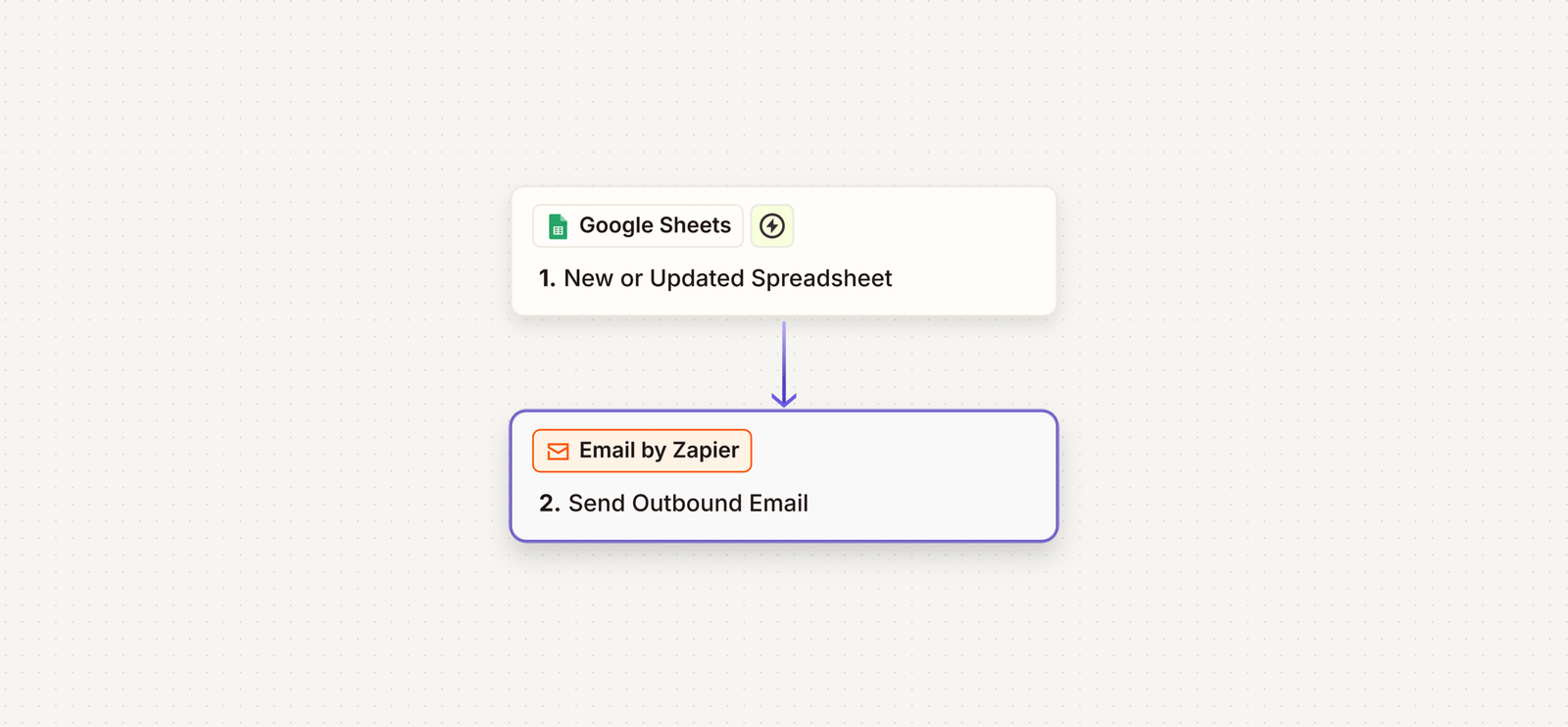
Task: Click the step number 2 label
Action: (x=549, y=504)
